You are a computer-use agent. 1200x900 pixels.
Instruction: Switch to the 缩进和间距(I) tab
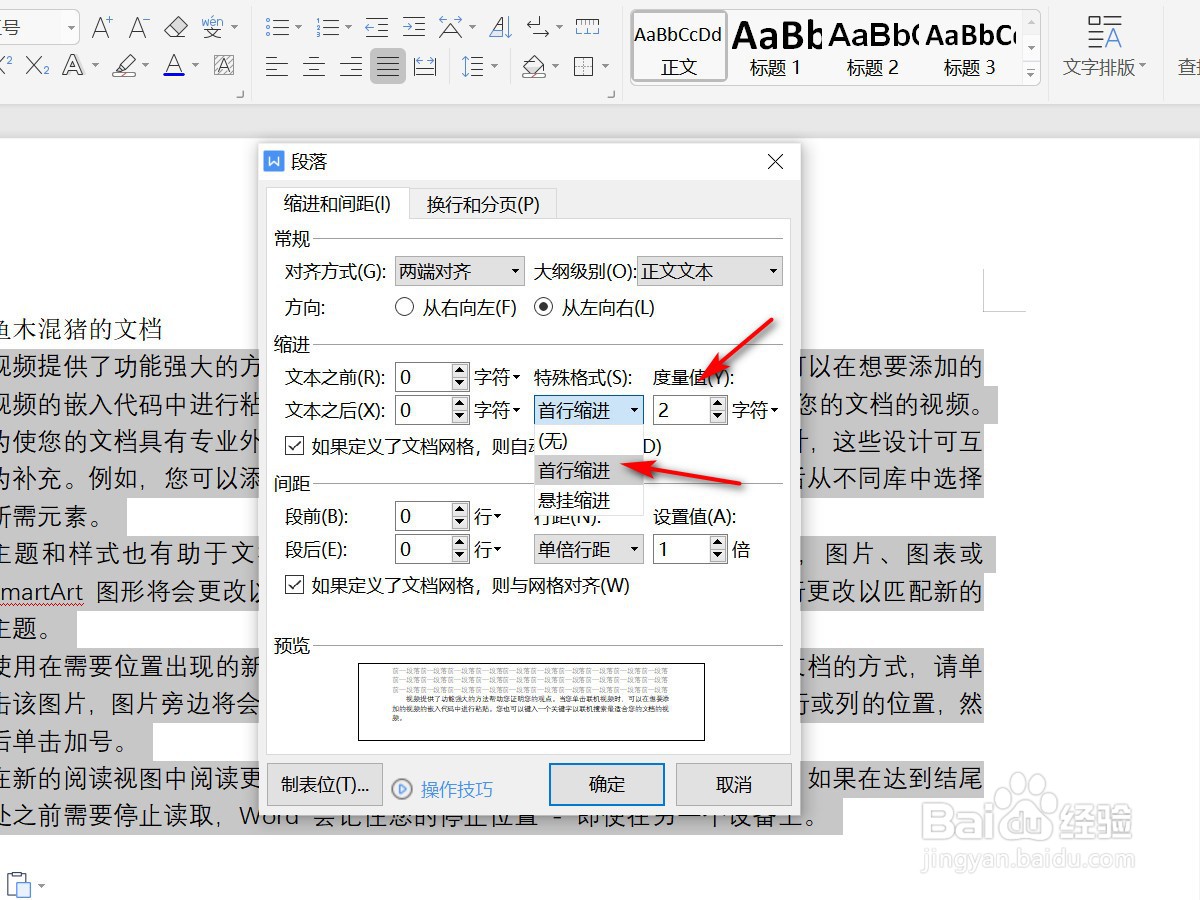pyautogui.click(x=338, y=203)
